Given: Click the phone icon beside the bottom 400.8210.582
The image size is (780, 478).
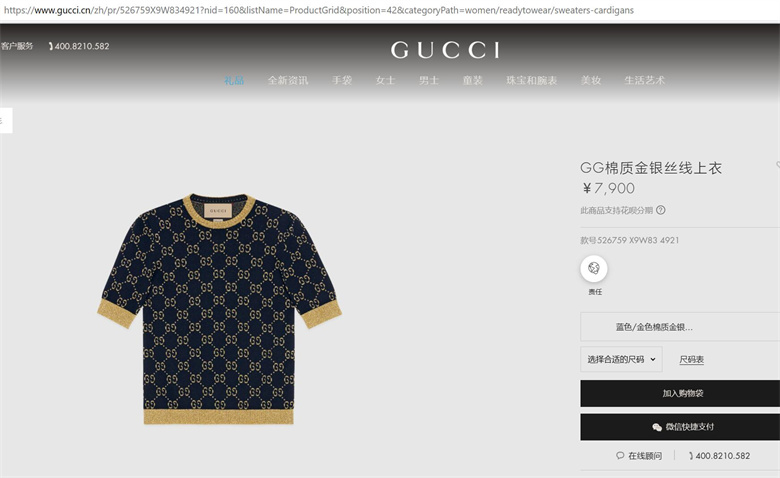Looking at the screenshot, I should click(691, 456).
